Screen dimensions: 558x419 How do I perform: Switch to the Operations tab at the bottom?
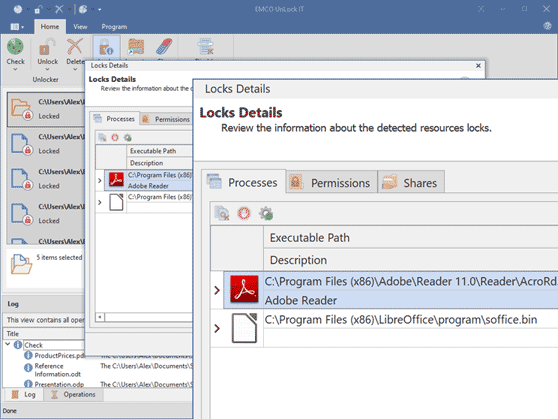point(74,394)
